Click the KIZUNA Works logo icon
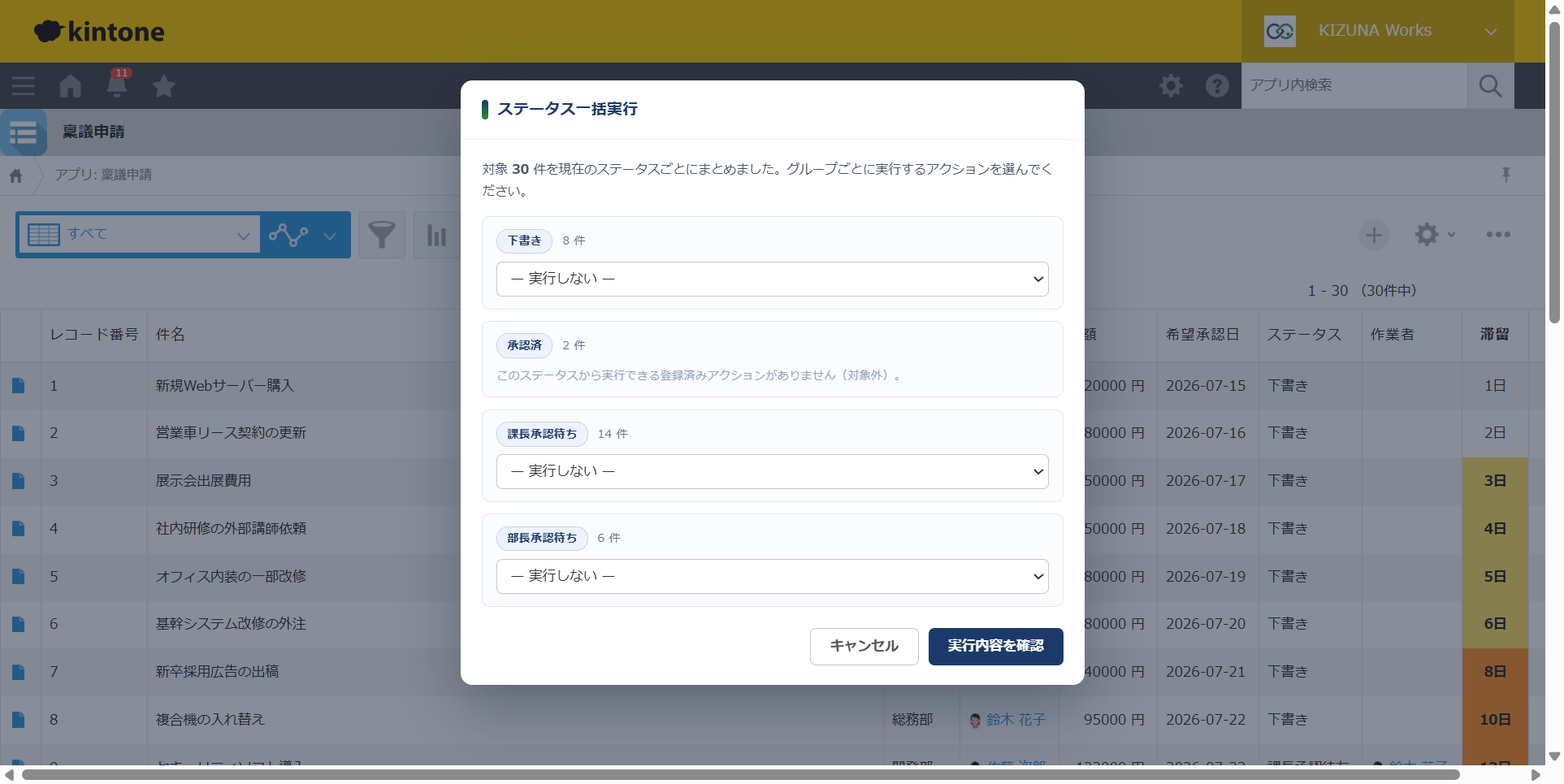The image size is (1564, 784). coord(1280,31)
